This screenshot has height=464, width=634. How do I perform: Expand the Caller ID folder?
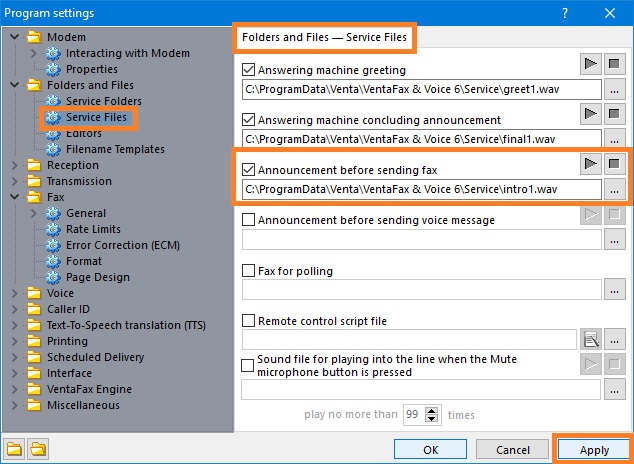click(x=15, y=309)
